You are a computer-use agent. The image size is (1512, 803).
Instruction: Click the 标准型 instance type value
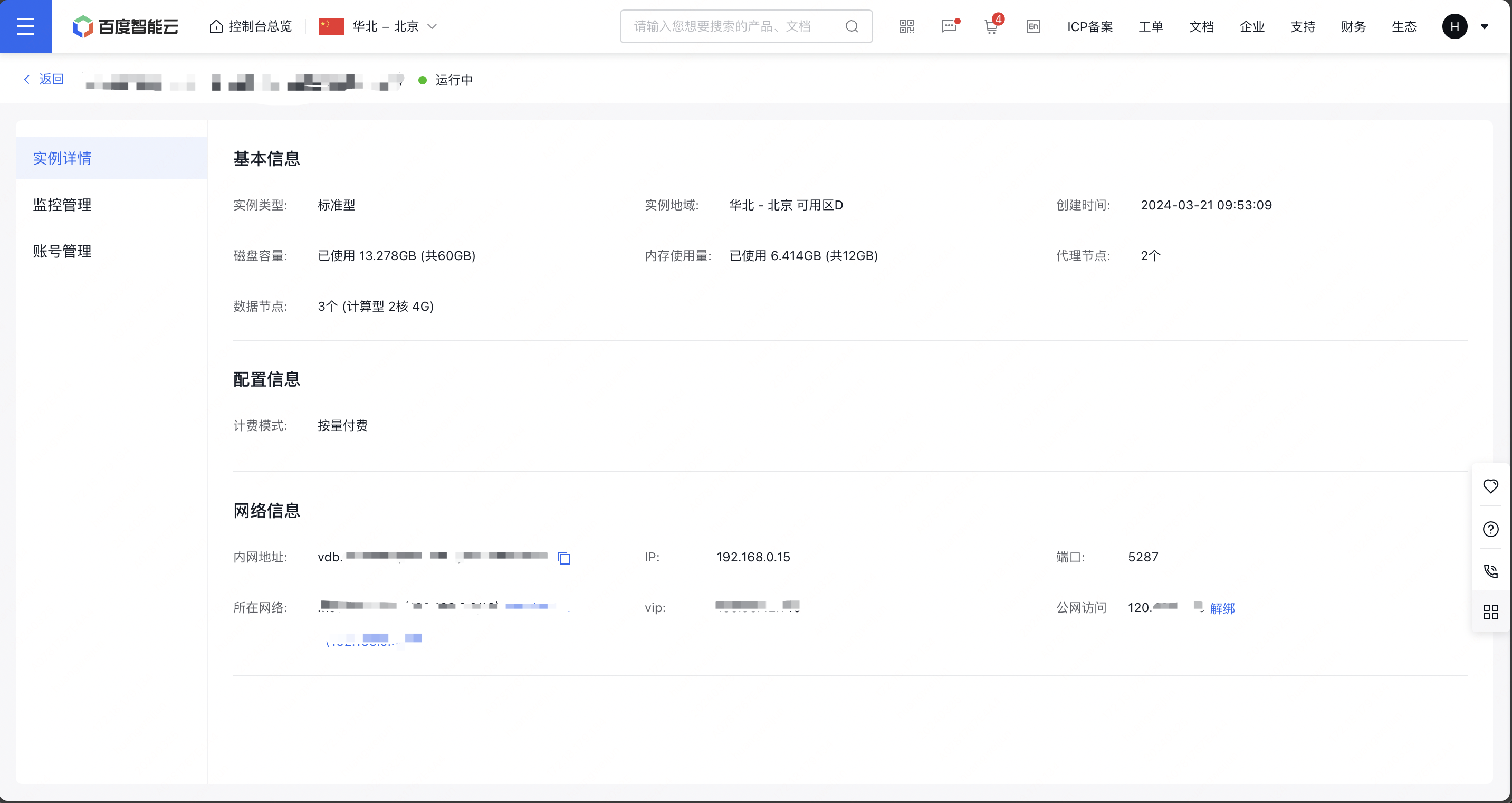tap(337, 205)
